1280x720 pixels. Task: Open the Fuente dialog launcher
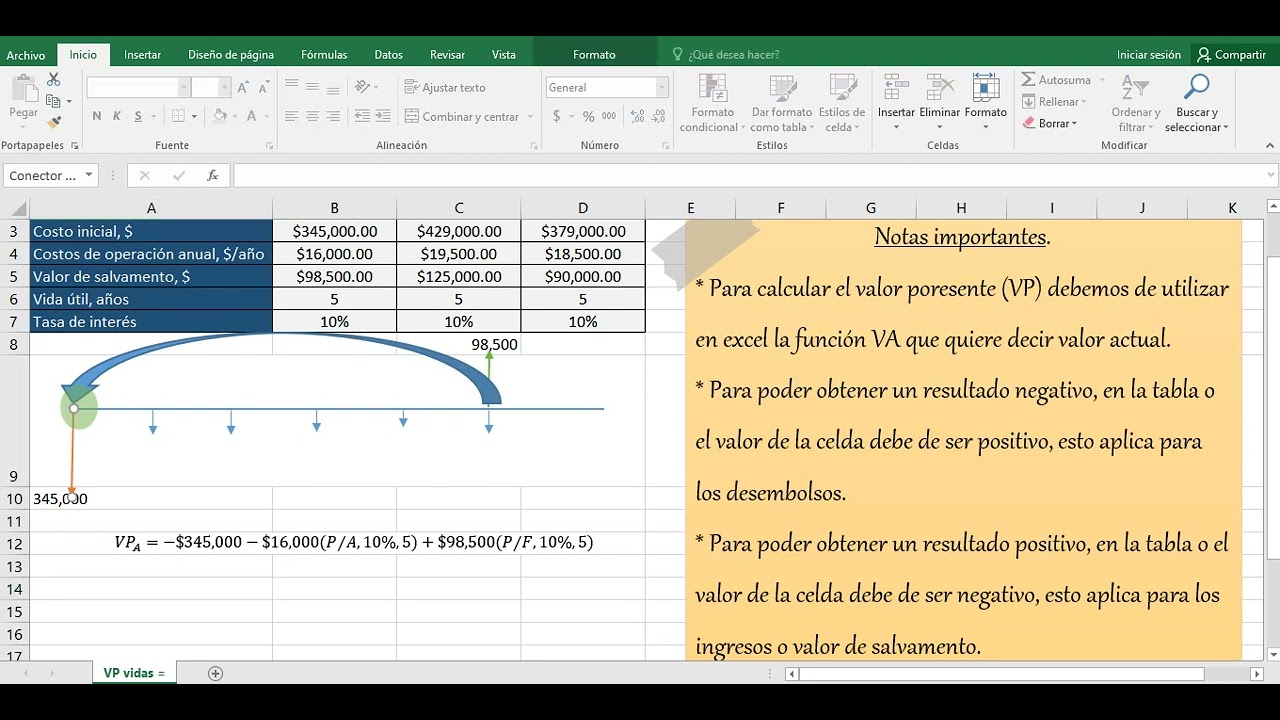(x=269, y=146)
